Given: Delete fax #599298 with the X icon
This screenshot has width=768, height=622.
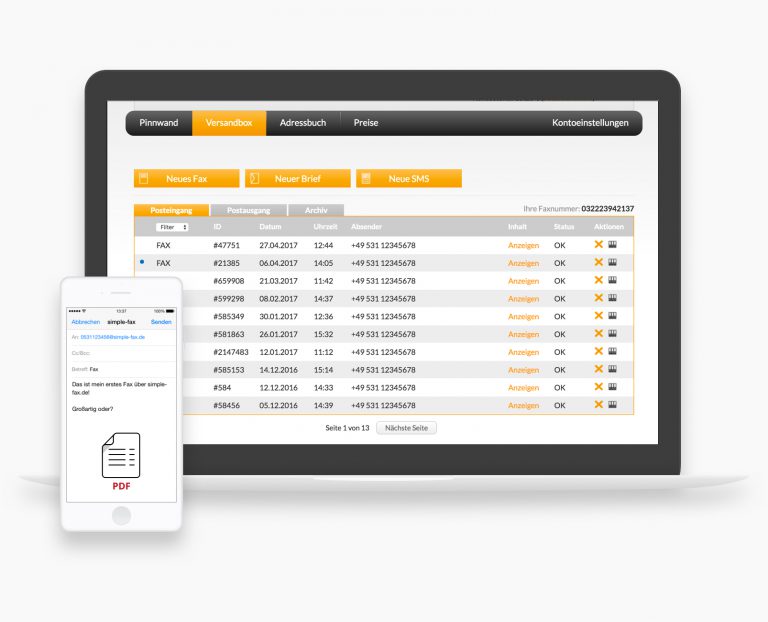Looking at the screenshot, I should [x=598, y=298].
